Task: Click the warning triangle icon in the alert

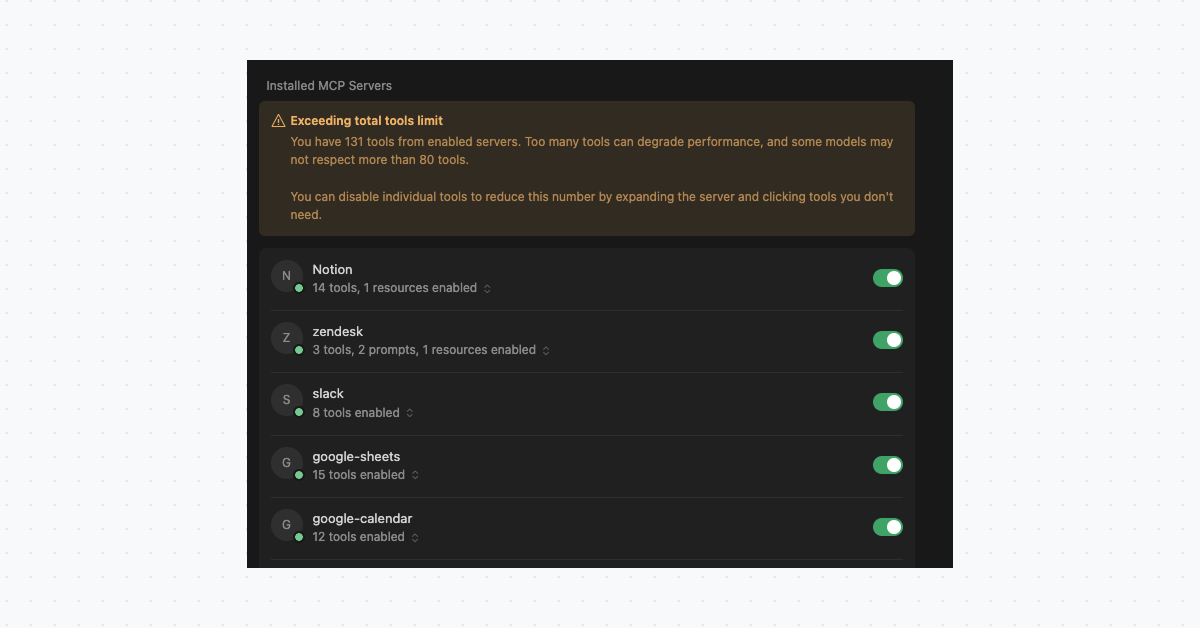Action: [x=278, y=121]
